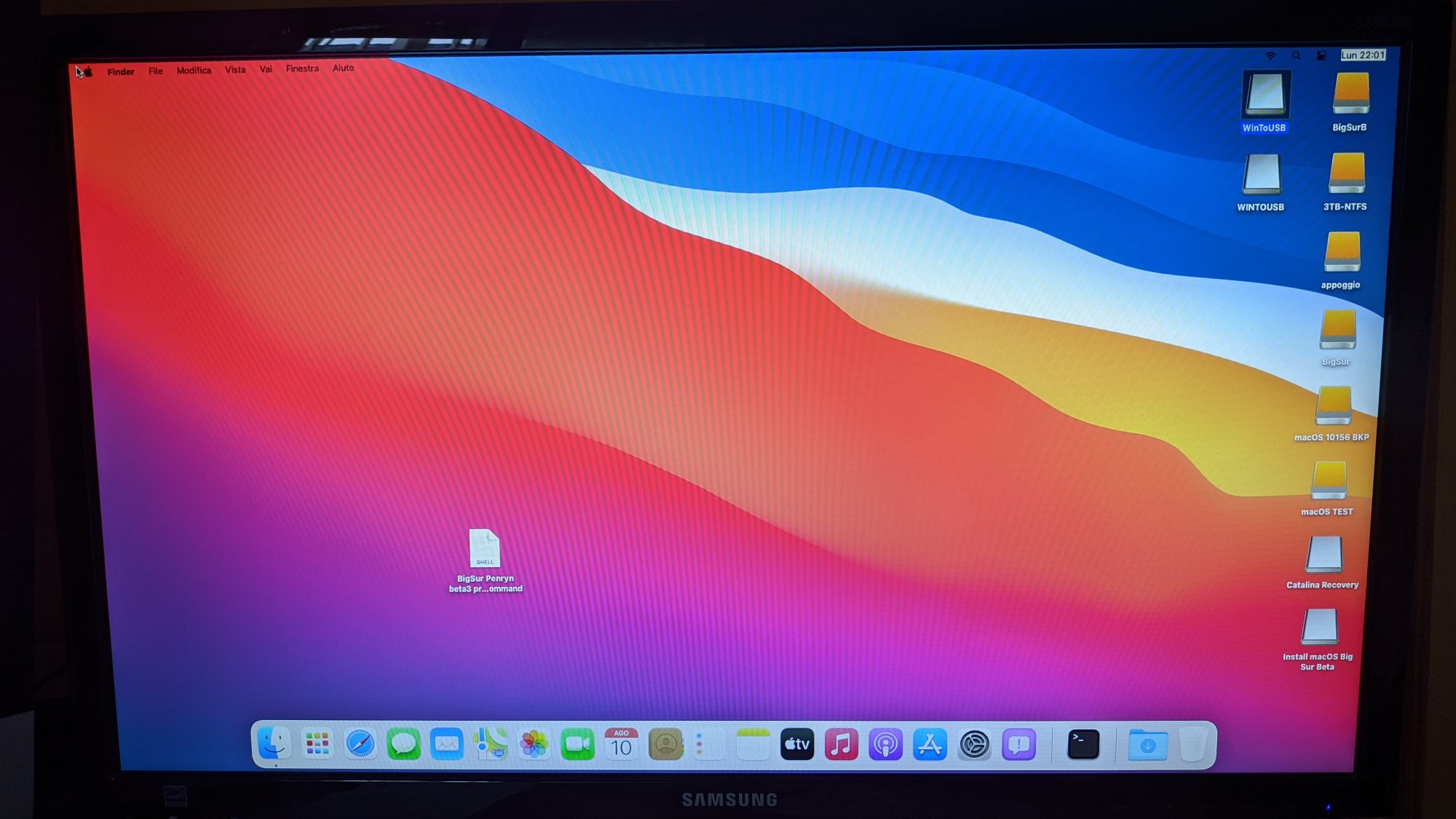This screenshot has height=819, width=1456.
Task: Open the Finestra menu
Action: [x=302, y=68]
